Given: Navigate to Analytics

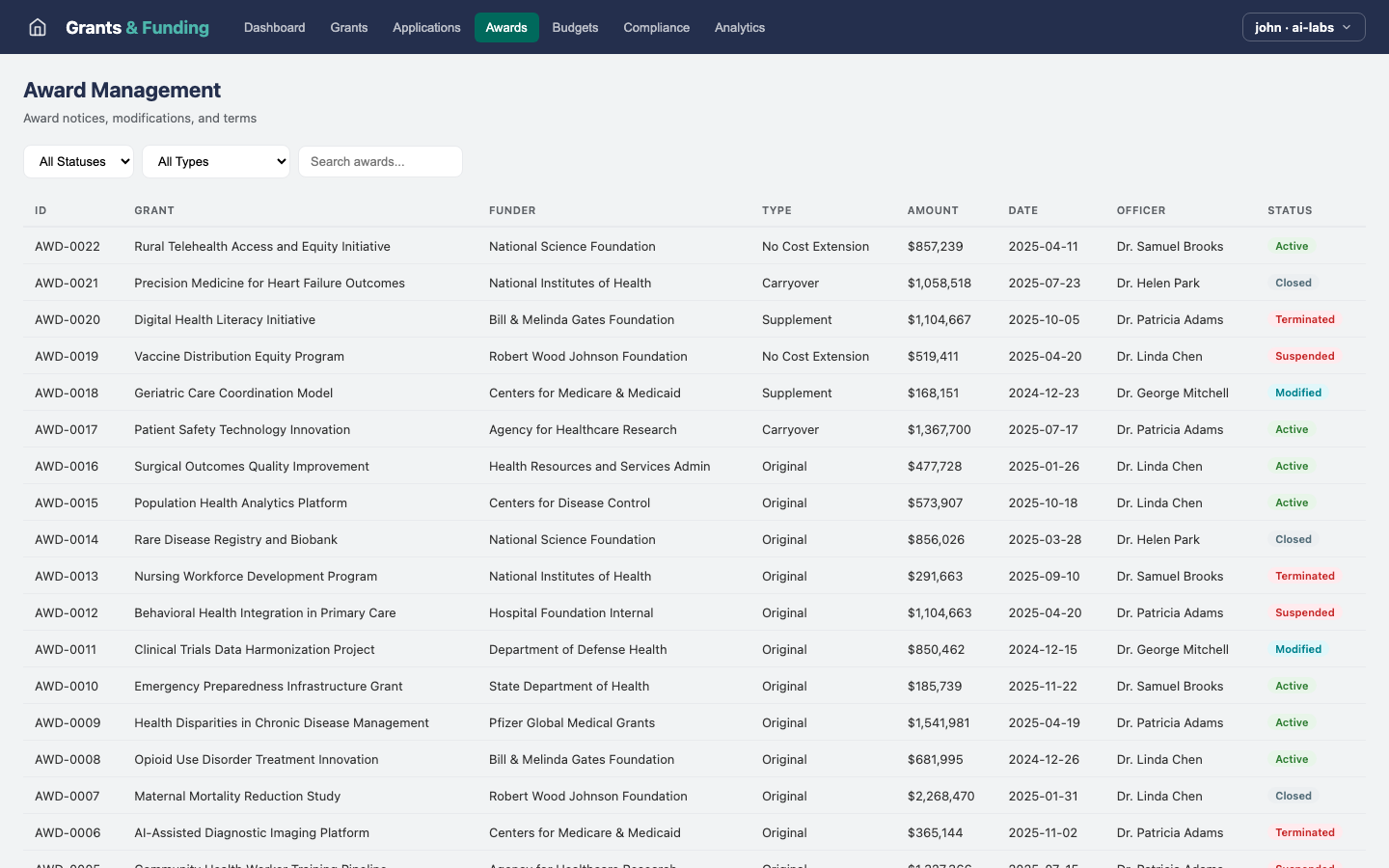Looking at the screenshot, I should coord(739,27).
